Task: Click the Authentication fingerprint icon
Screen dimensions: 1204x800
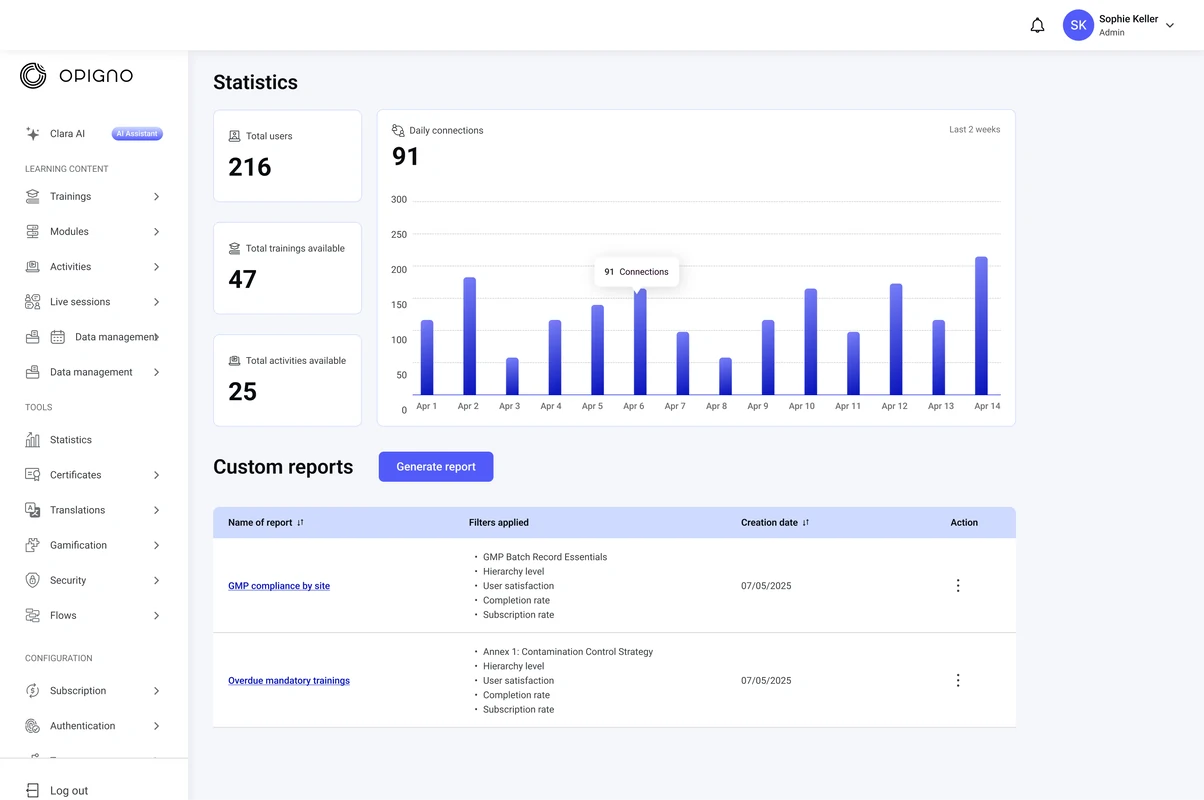Action: pyautogui.click(x=33, y=726)
